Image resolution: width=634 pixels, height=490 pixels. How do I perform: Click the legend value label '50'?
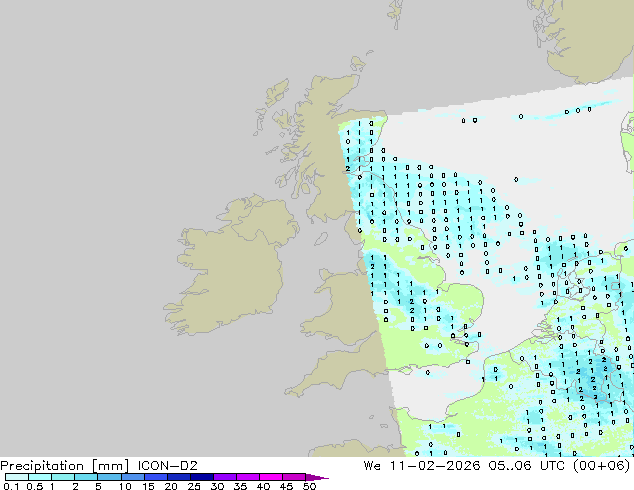(x=310, y=486)
